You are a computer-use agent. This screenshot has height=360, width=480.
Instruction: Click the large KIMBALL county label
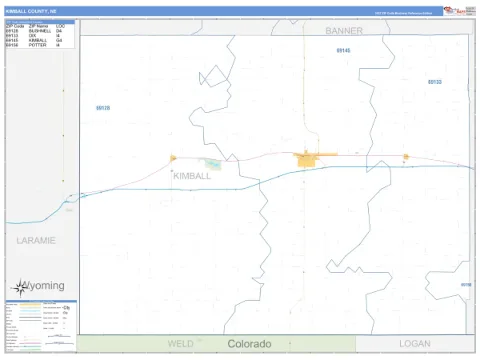point(192,176)
